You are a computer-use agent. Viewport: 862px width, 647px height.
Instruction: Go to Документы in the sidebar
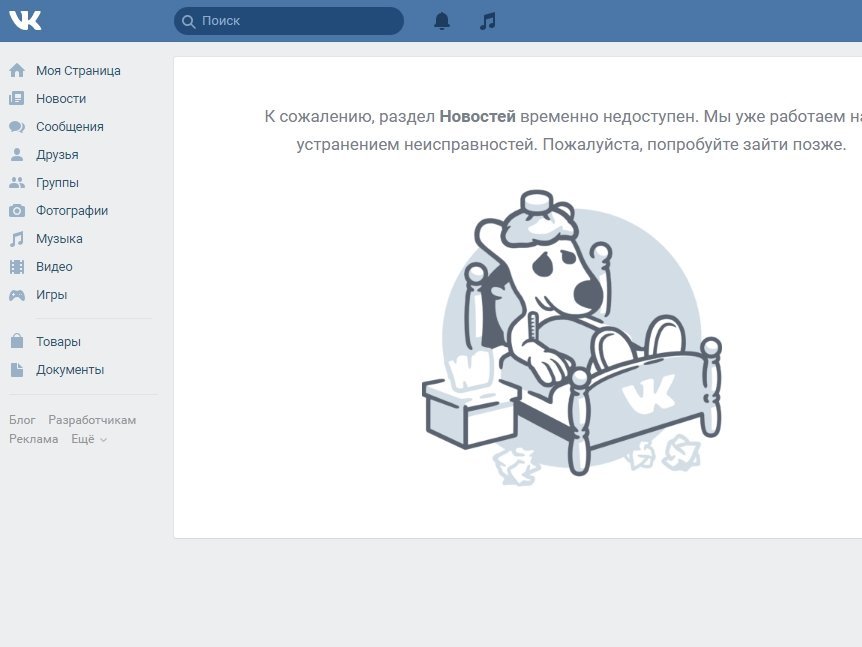click(70, 370)
